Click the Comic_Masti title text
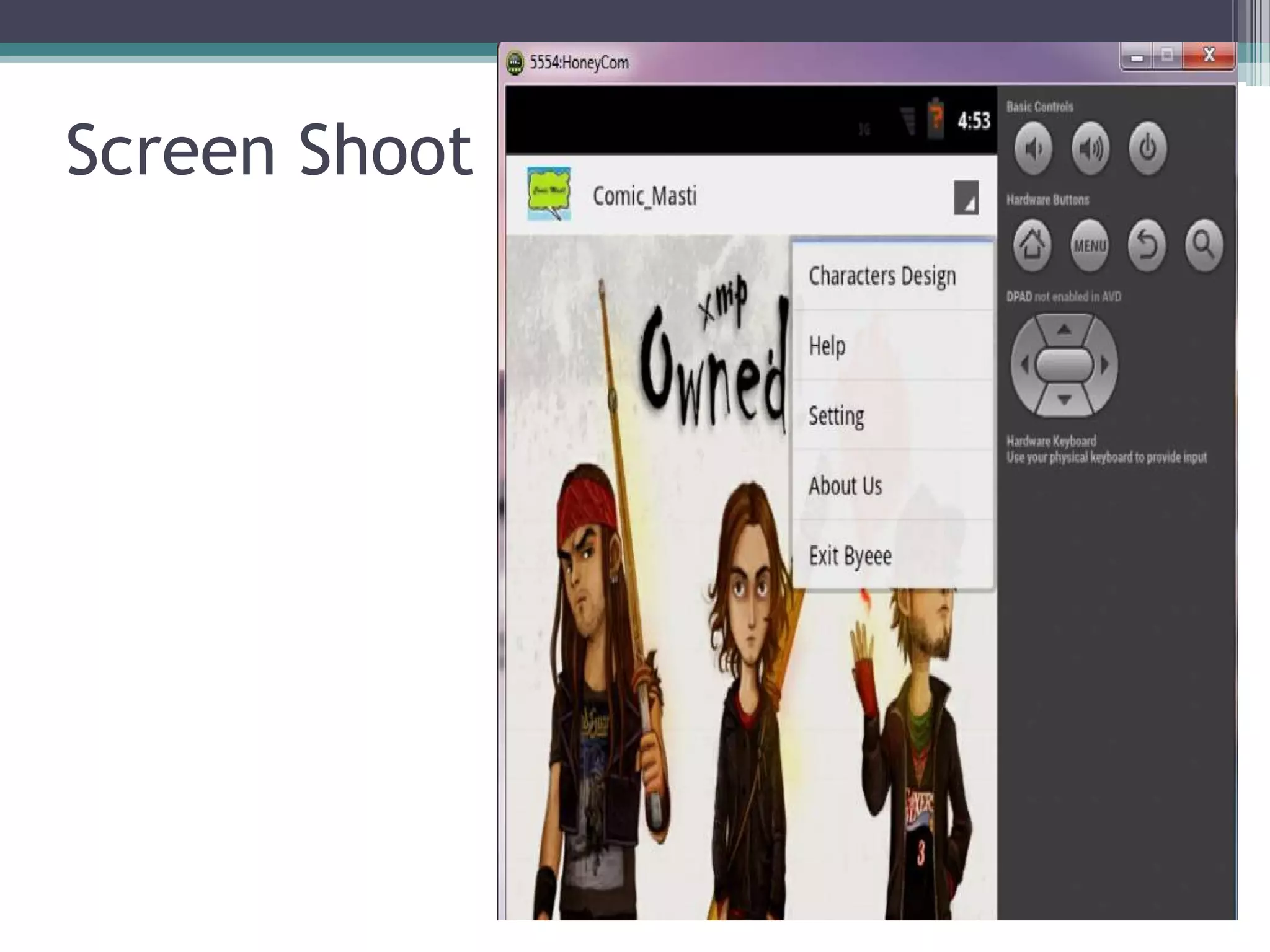1270x952 pixels. point(645,196)
